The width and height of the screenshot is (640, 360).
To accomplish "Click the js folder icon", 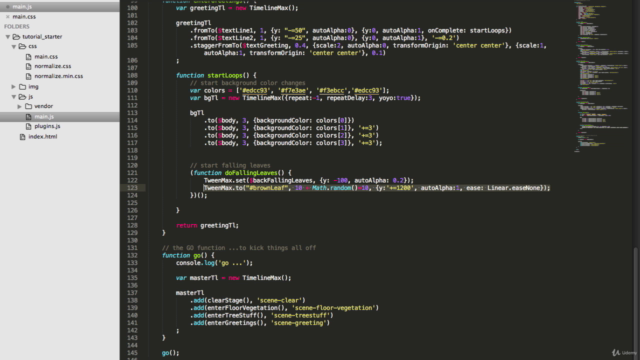I will [x=22, y=97].
